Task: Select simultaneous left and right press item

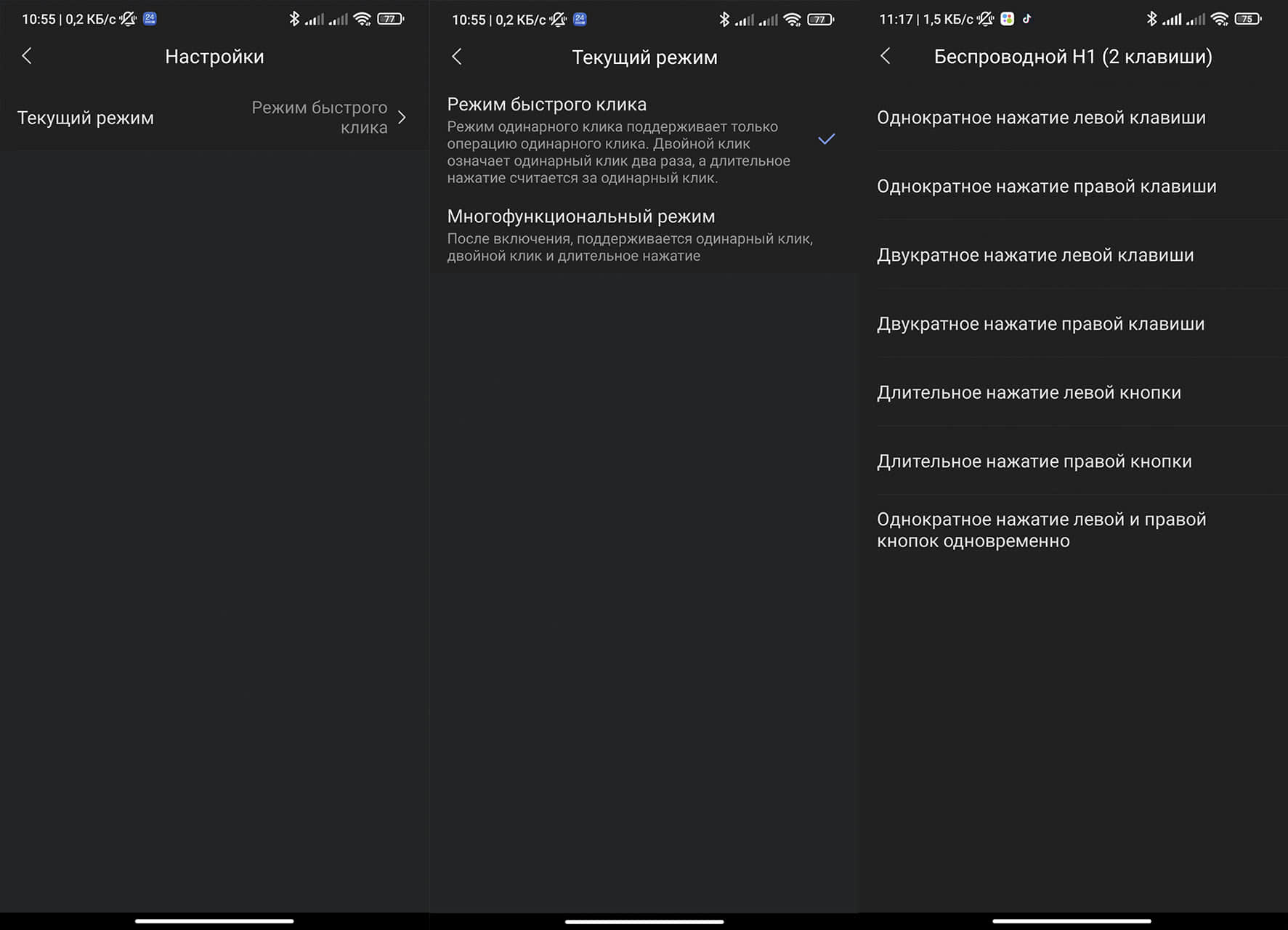Action: point(1041,530)
